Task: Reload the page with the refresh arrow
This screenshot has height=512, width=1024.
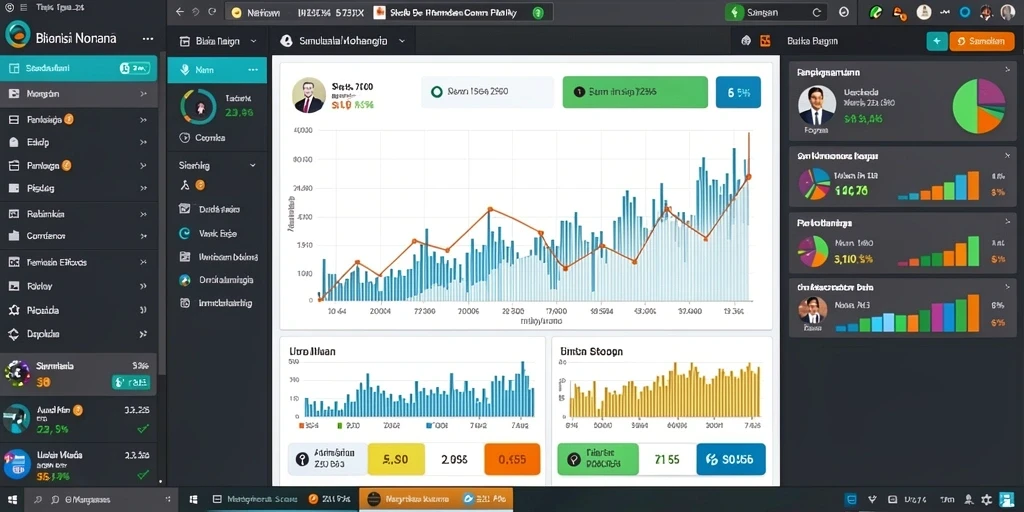Action: [212, 12]
